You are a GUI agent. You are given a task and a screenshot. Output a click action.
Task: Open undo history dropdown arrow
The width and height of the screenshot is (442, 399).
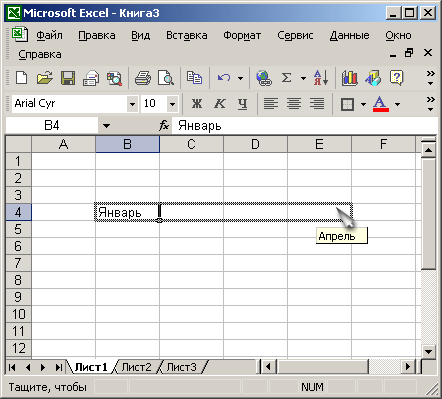pos(240,79)
